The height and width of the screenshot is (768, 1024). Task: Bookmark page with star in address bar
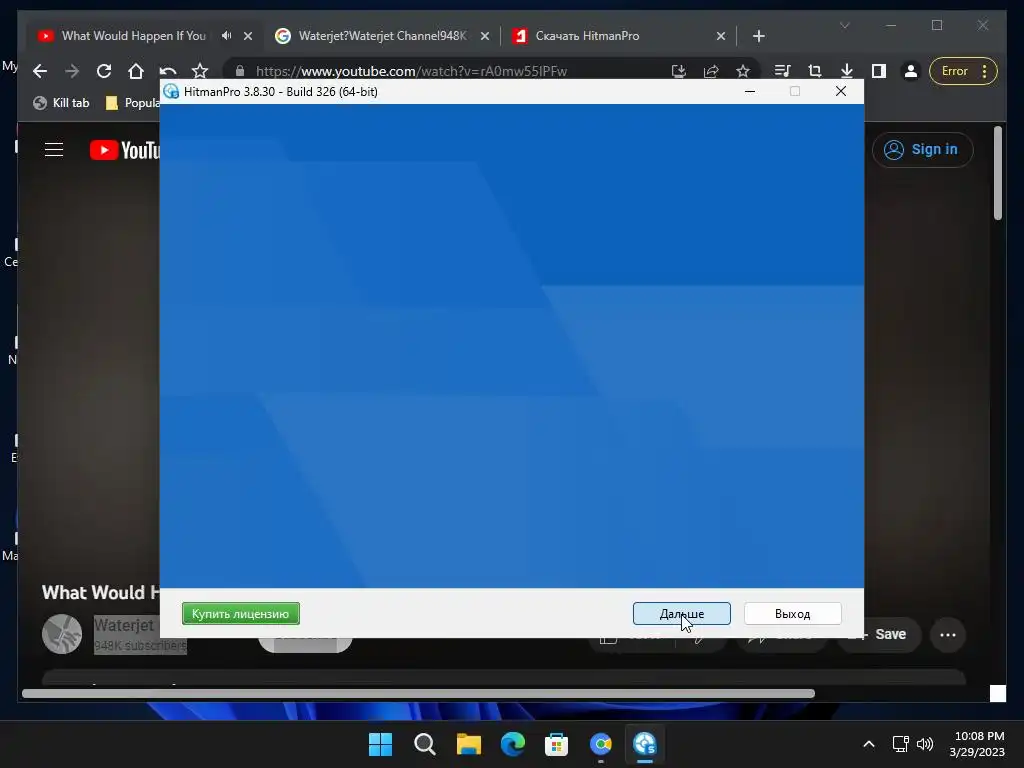pyautogui.click(x=743, y=71)
